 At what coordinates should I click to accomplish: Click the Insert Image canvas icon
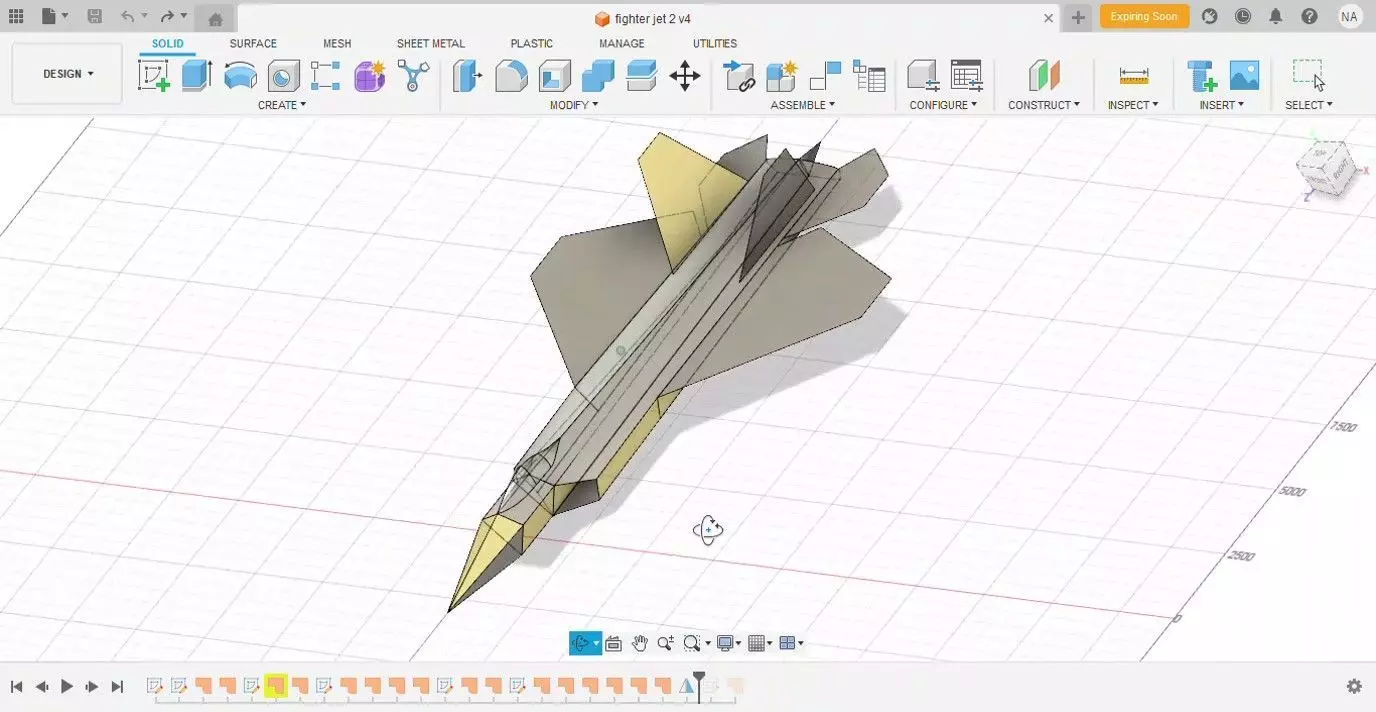tap(1244, 76)
